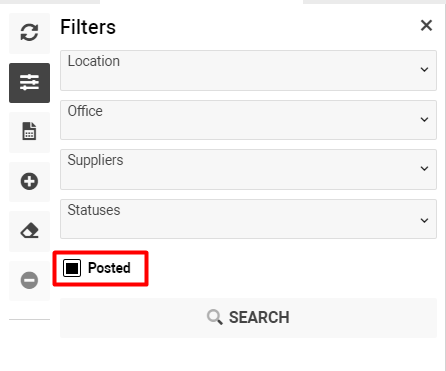This screenshot has height=371, width=446.
Task: Expand the Location dropdown chevron
Action: (x=424, y=70)
